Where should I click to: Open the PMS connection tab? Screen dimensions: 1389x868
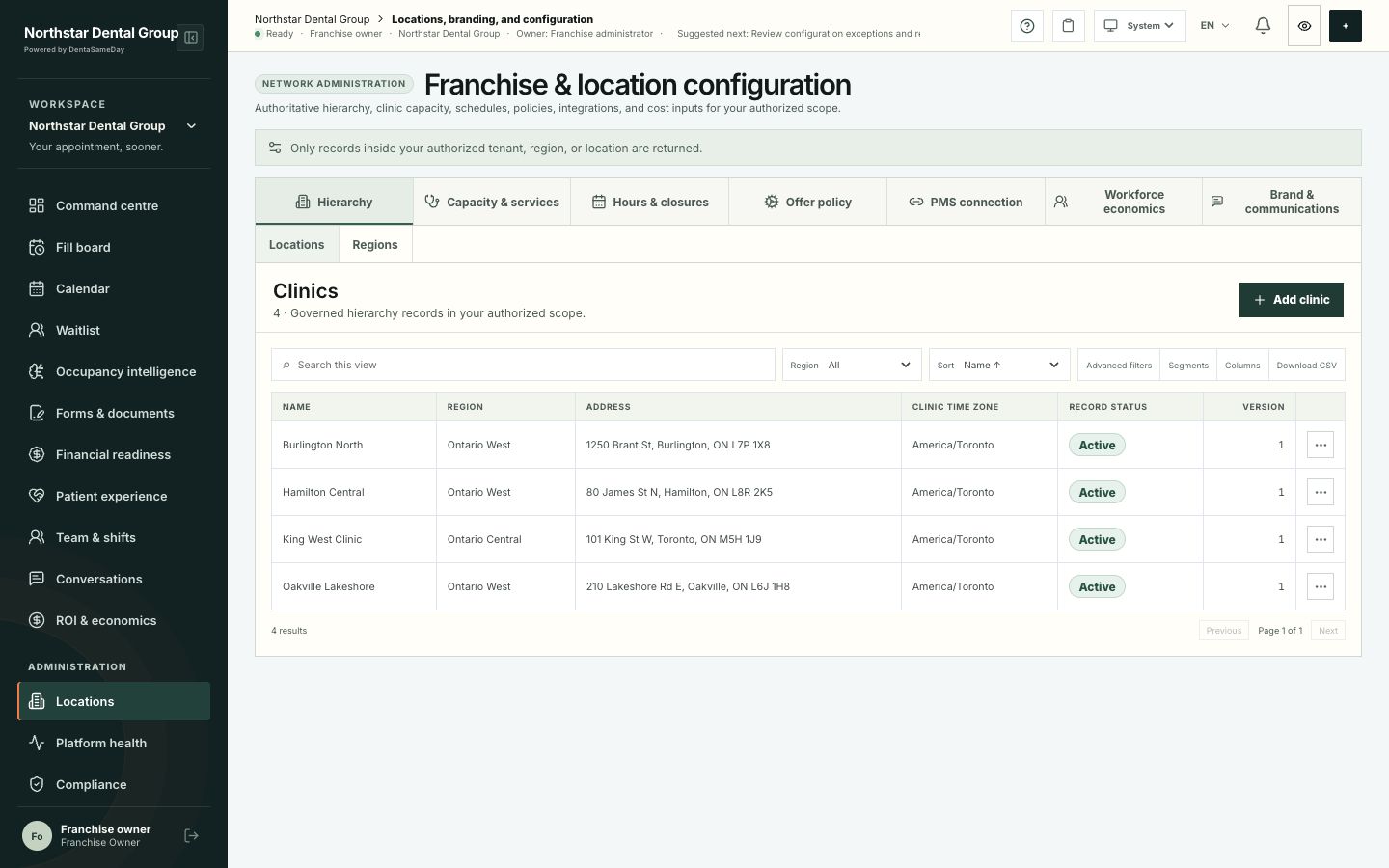[966, 202]
